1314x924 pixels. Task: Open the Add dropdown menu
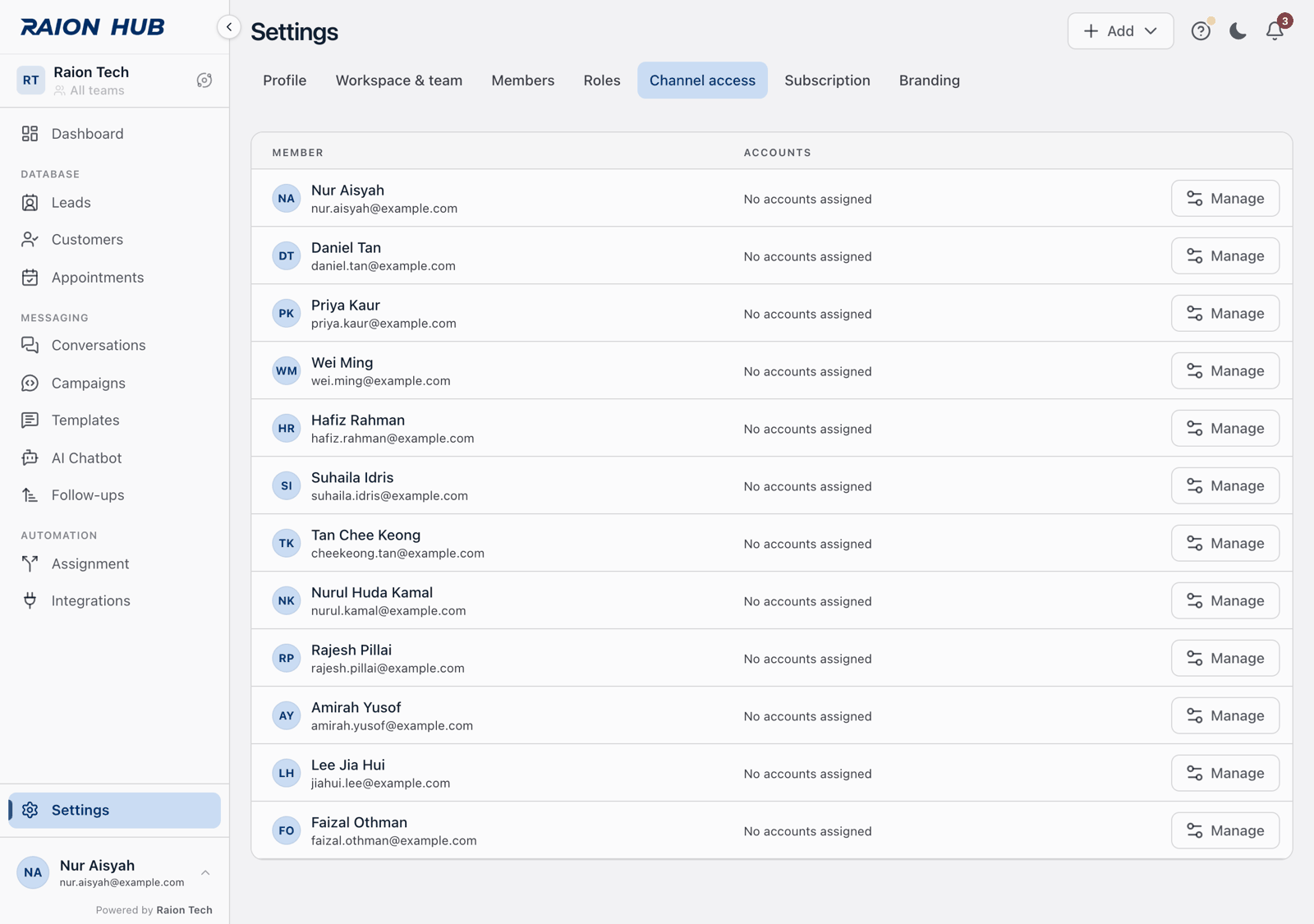(1120, 31)
